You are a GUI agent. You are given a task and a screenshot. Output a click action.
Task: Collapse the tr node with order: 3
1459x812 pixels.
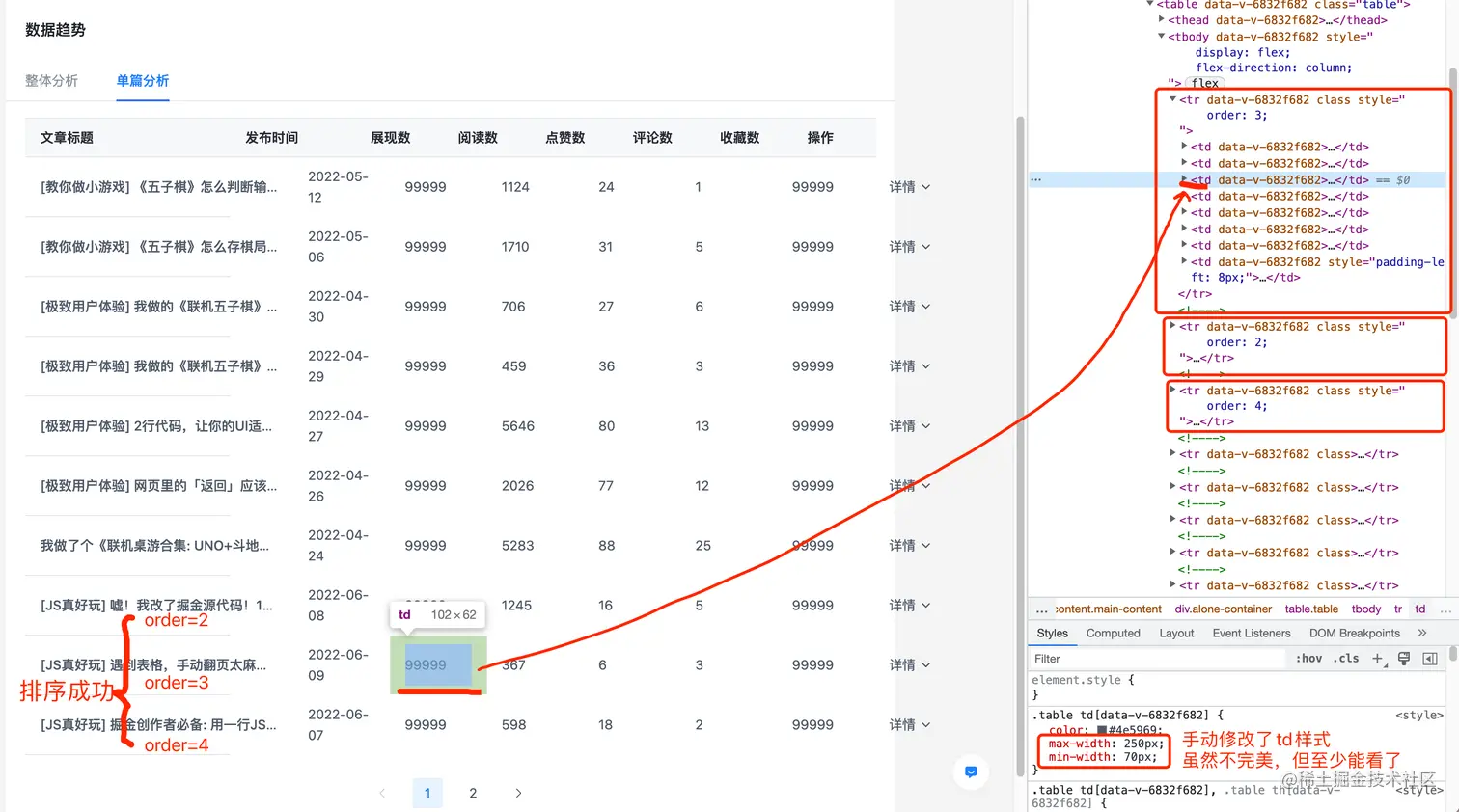point(1173,99)
